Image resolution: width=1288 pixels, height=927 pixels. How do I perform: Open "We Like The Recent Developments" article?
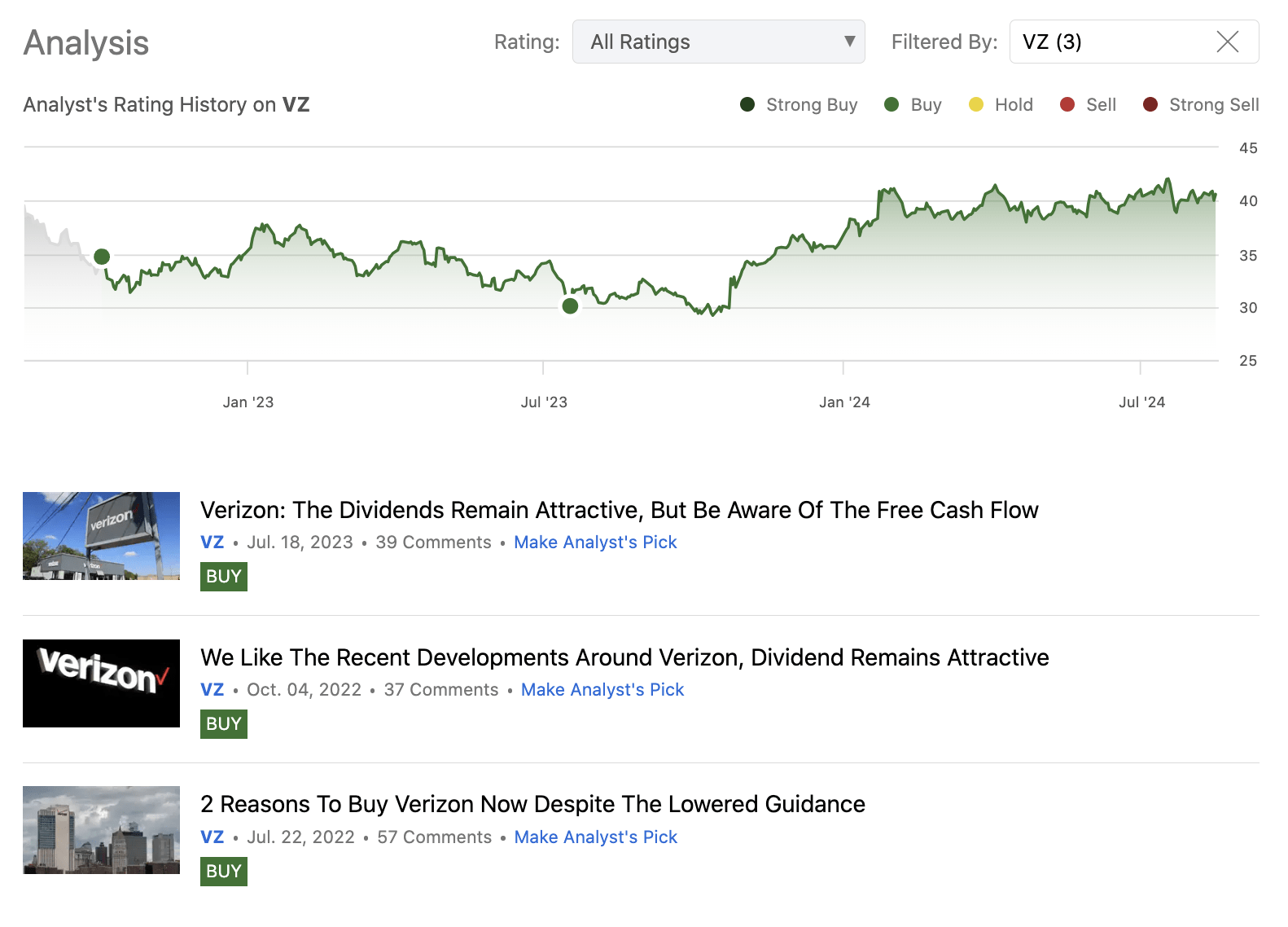tap(624, 657)
